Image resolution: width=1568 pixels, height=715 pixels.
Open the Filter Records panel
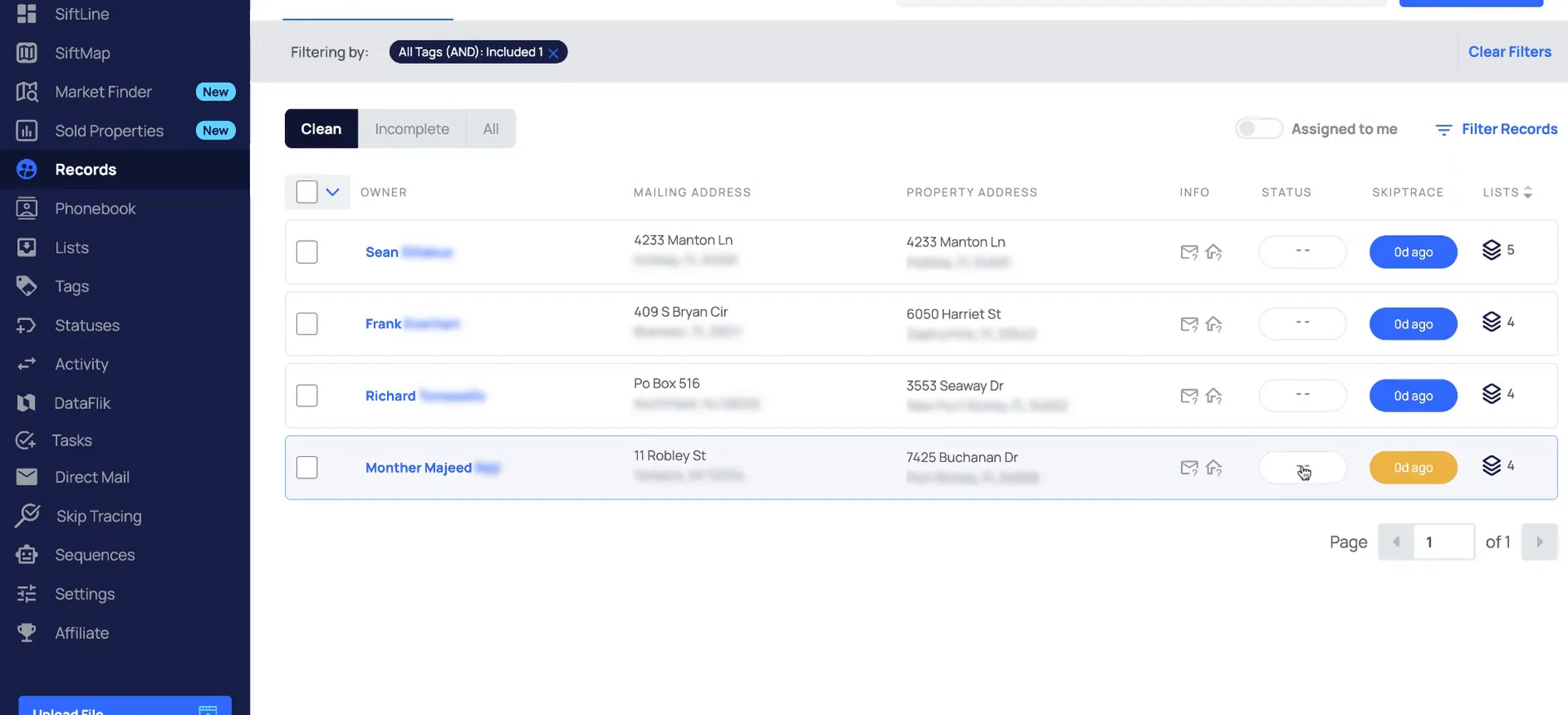click(x=1496, y=129)
